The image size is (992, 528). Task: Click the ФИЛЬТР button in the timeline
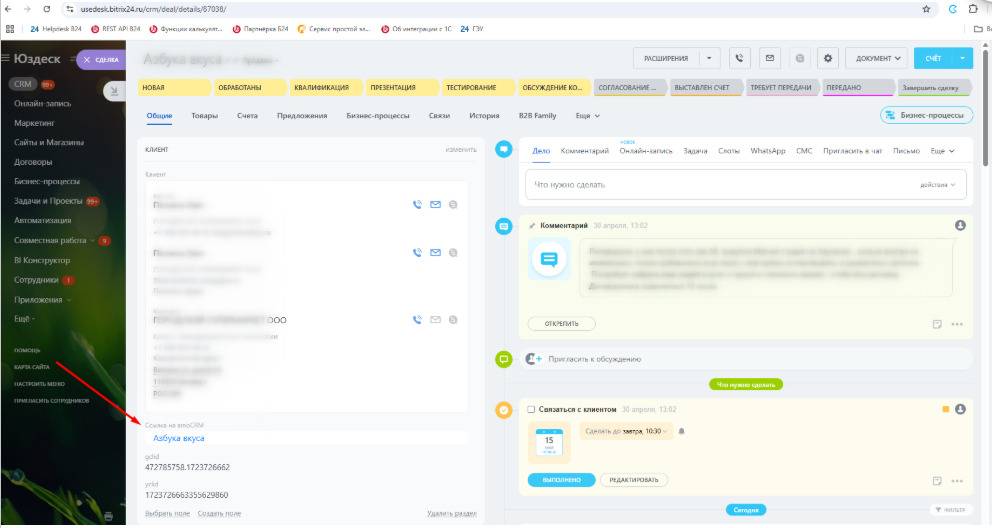[950, 510]
